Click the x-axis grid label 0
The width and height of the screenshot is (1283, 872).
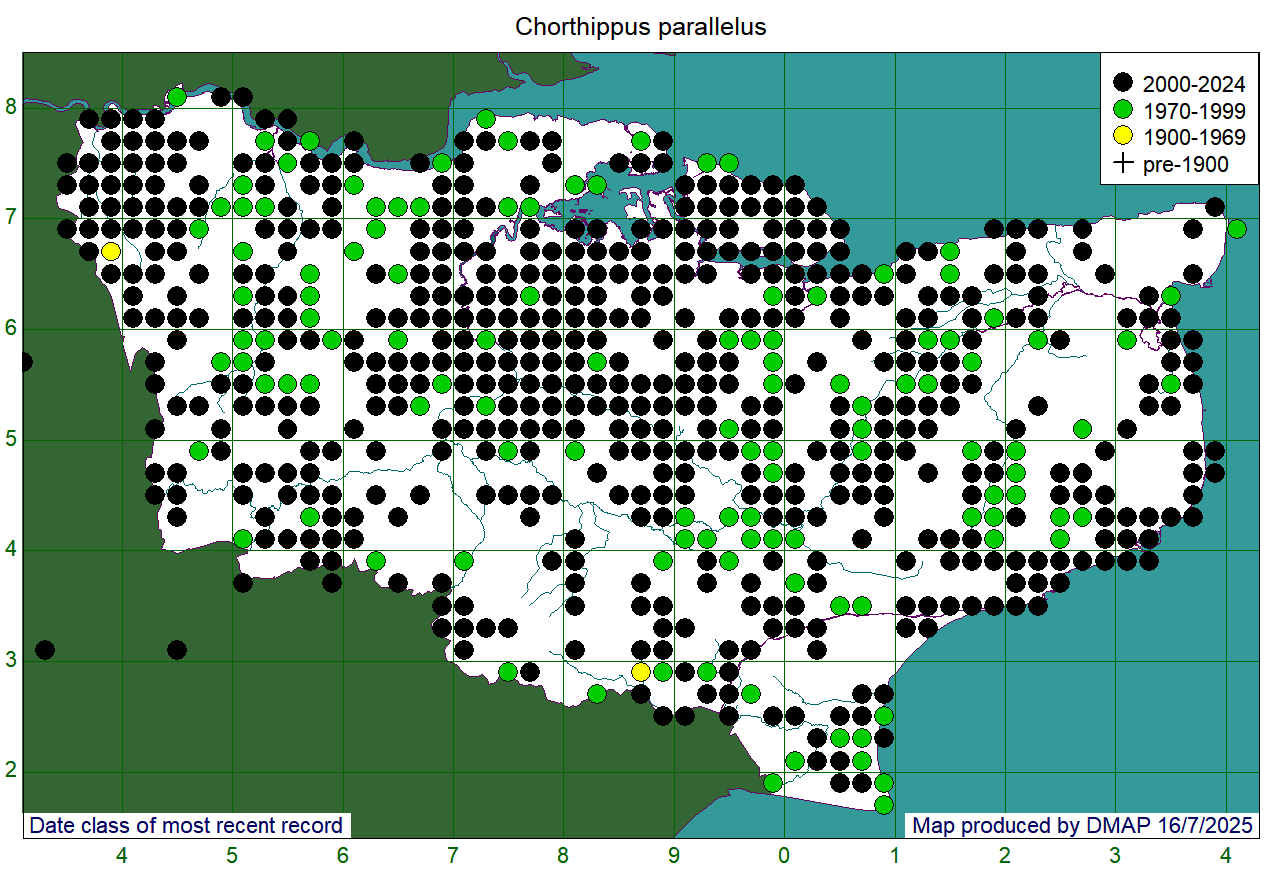tap(784, 855)
